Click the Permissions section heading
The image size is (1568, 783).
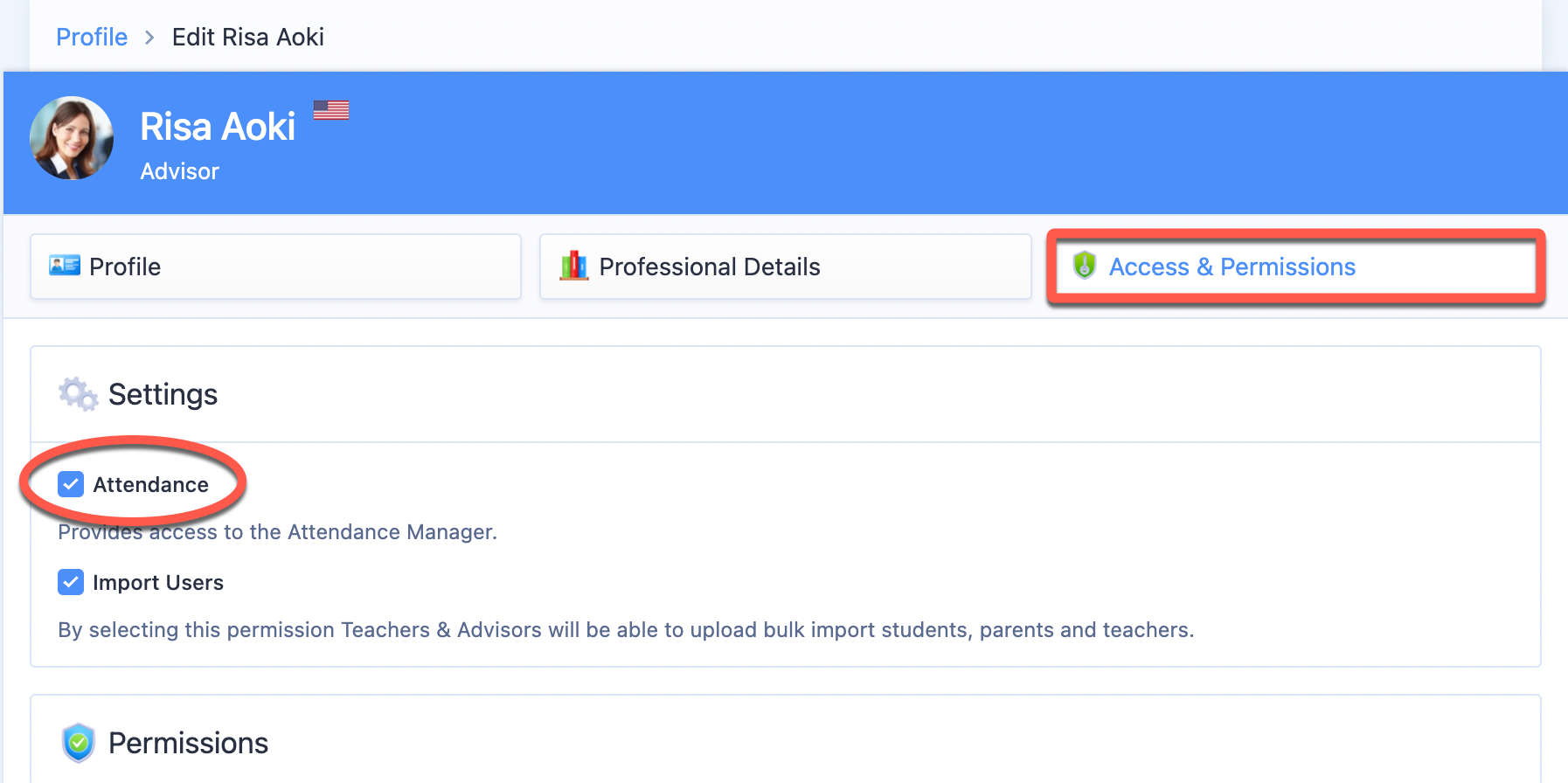click(188, 743)
